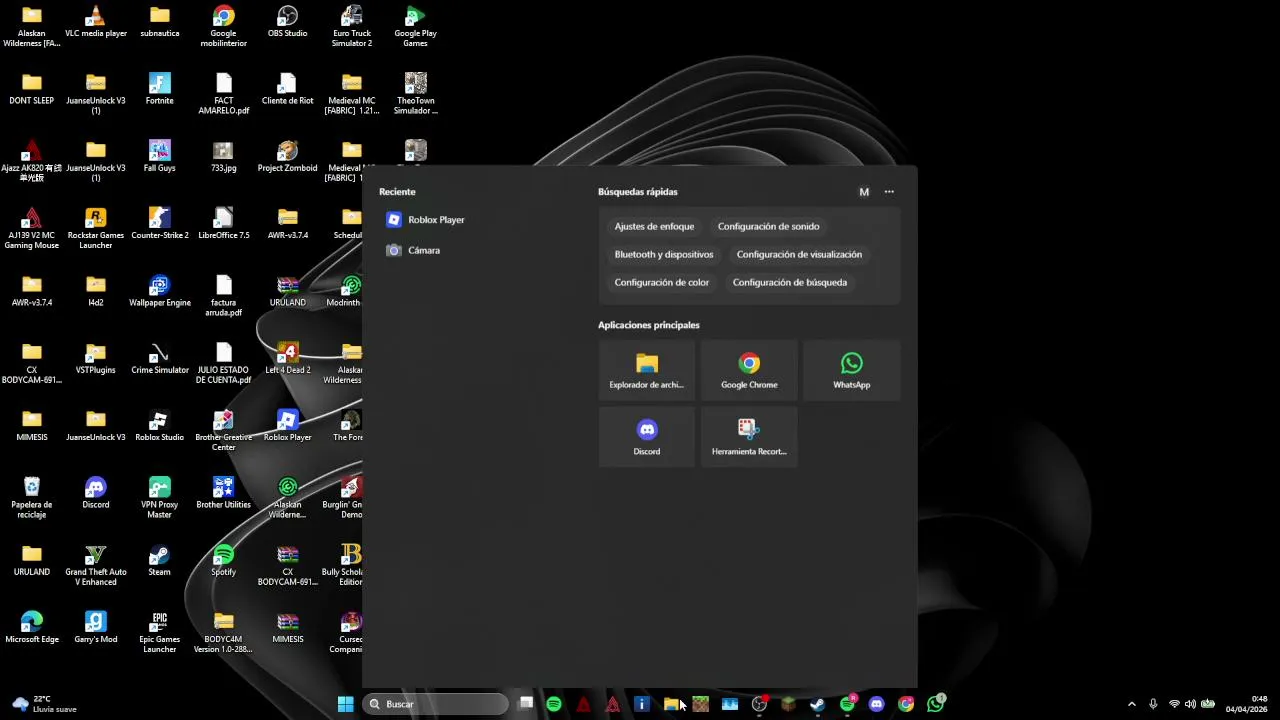The height and width of the screenshot is (720, 1280).
Task: Select OBS Studio desktop shortcut
Action: (288, 22)
